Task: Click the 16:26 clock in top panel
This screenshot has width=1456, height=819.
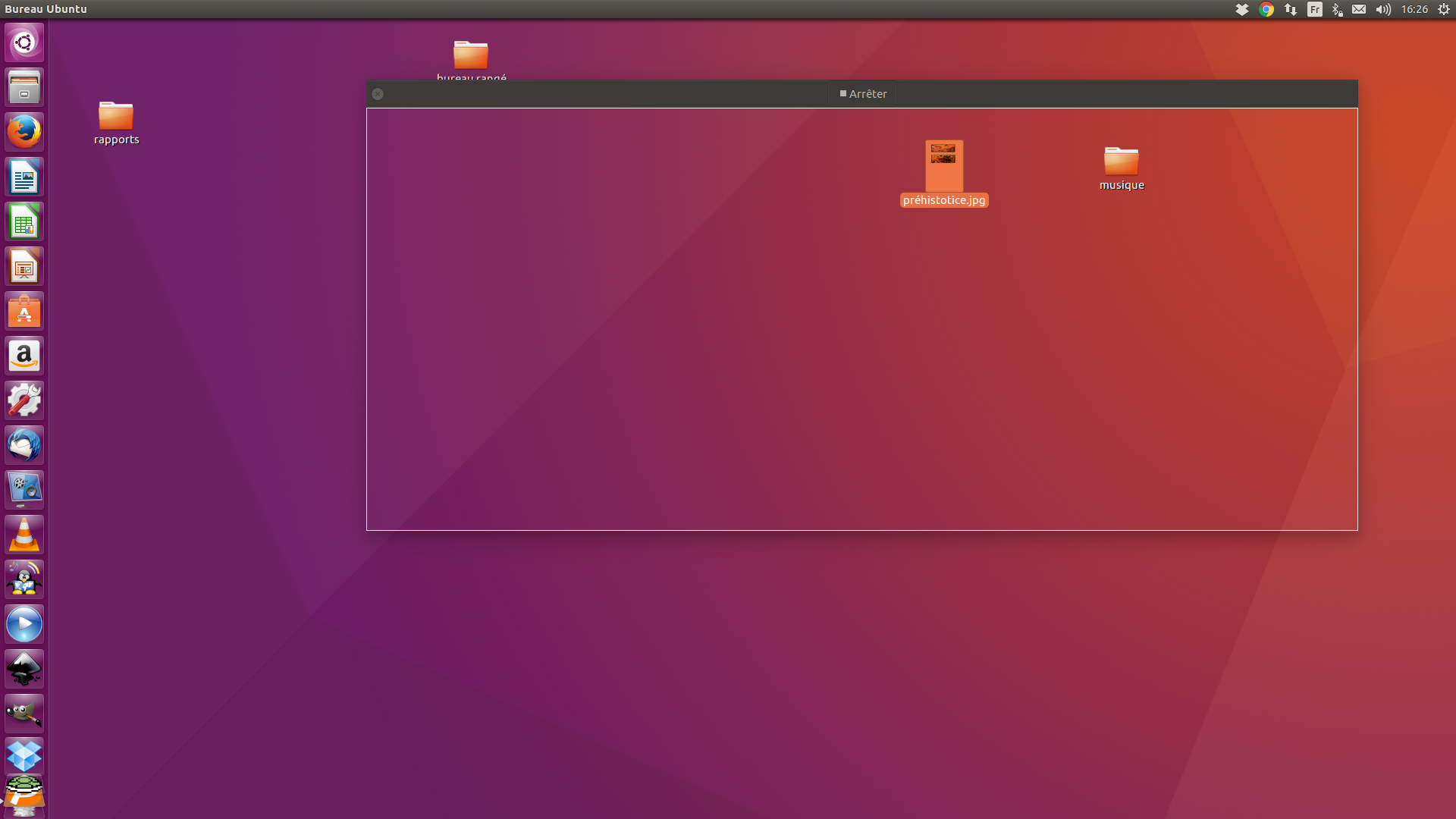Action: [x=1414, y=9]
